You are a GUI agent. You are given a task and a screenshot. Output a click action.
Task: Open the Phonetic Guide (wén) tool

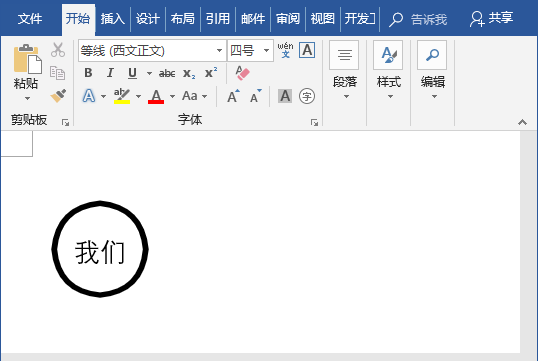[x=285, y=50]
